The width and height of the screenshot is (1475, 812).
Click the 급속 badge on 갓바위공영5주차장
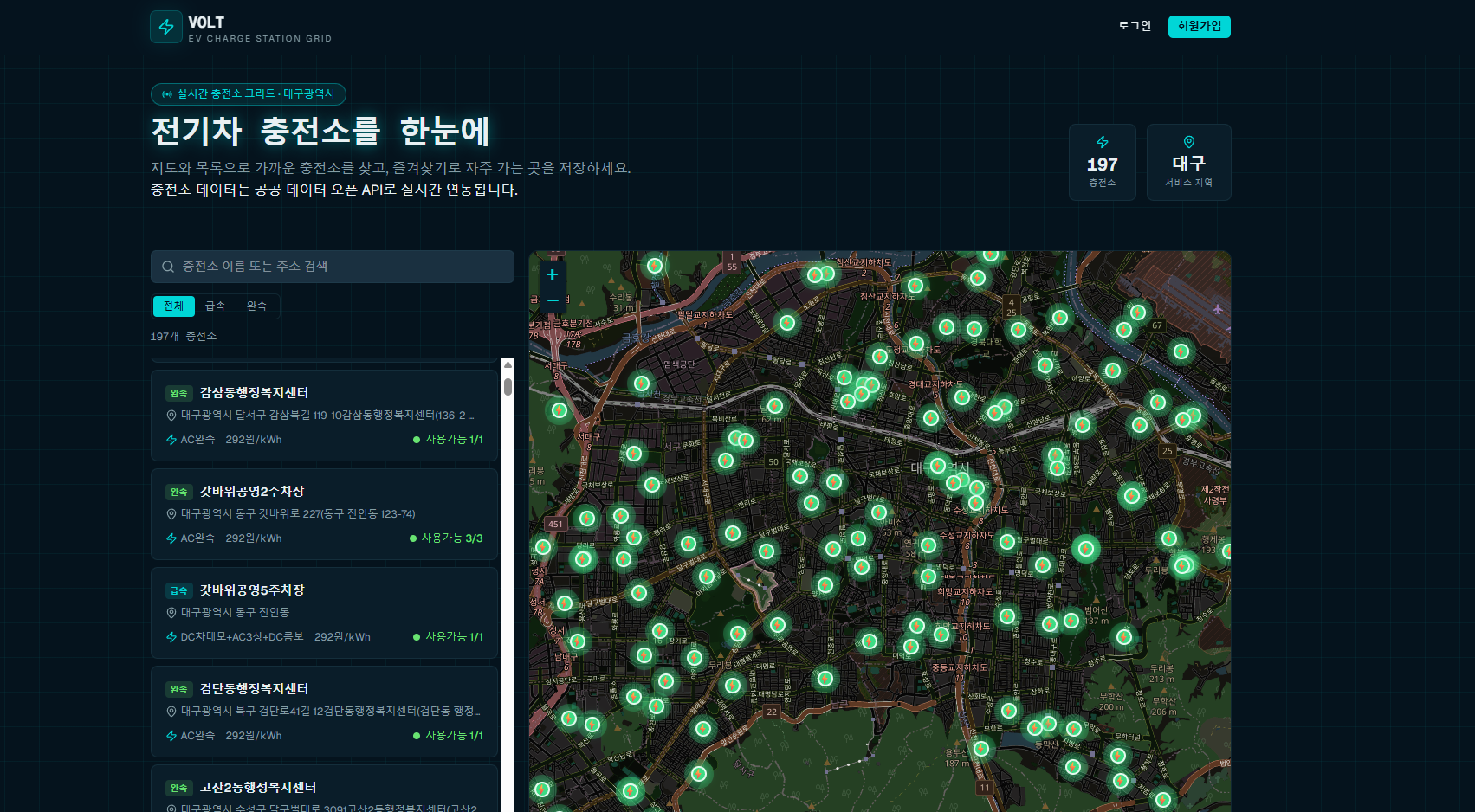[x=178, y=590]
